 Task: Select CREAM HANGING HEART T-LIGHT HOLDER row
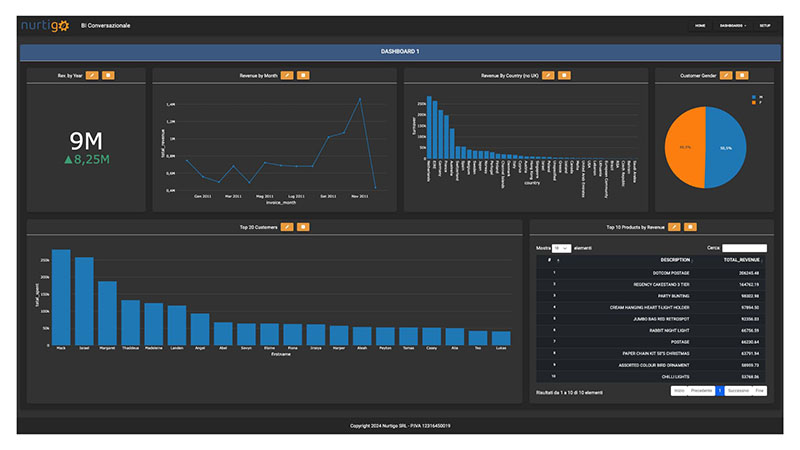(651, 308)
